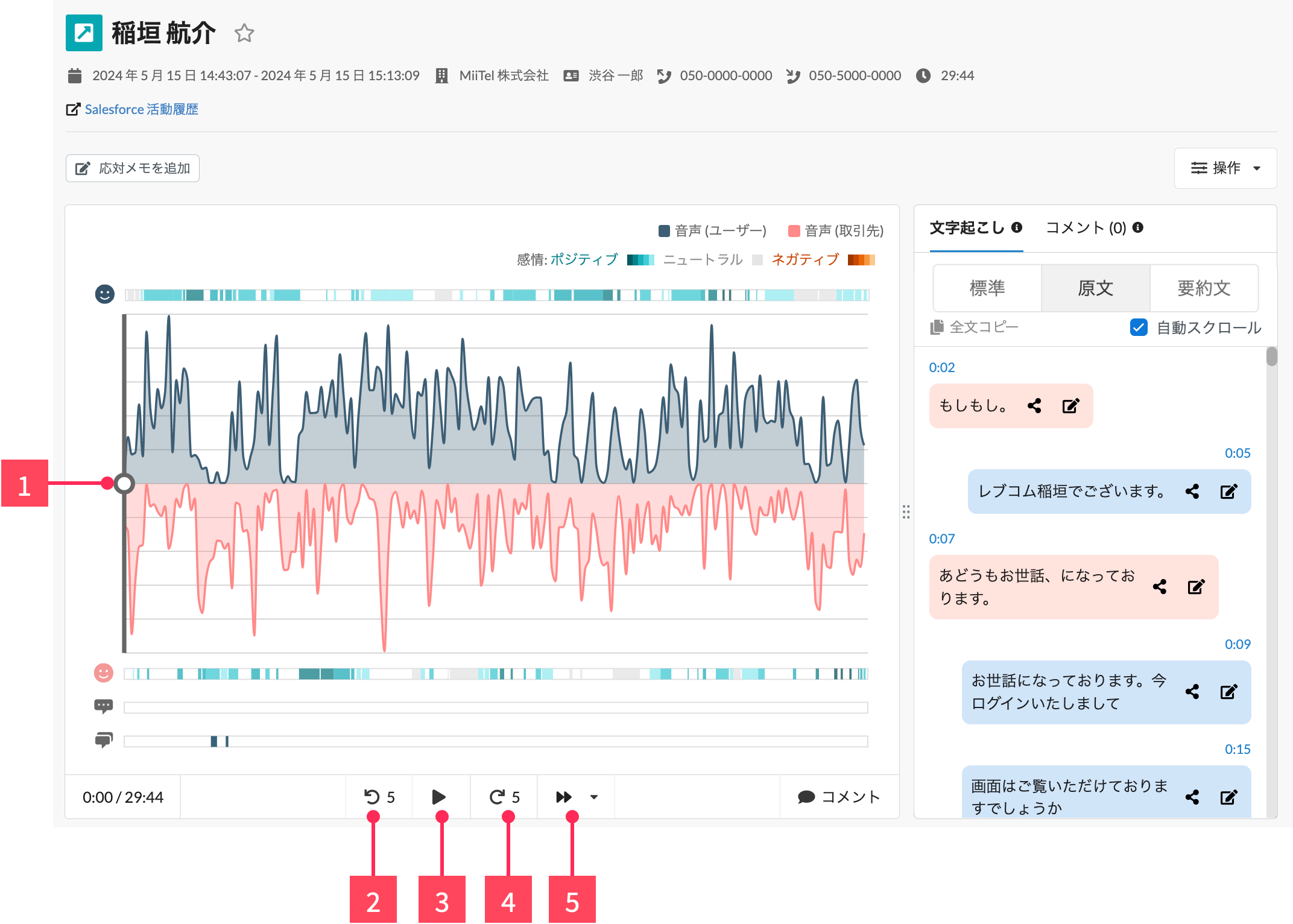Open the playback speed dropdown arrow

(x=594, y=797)
